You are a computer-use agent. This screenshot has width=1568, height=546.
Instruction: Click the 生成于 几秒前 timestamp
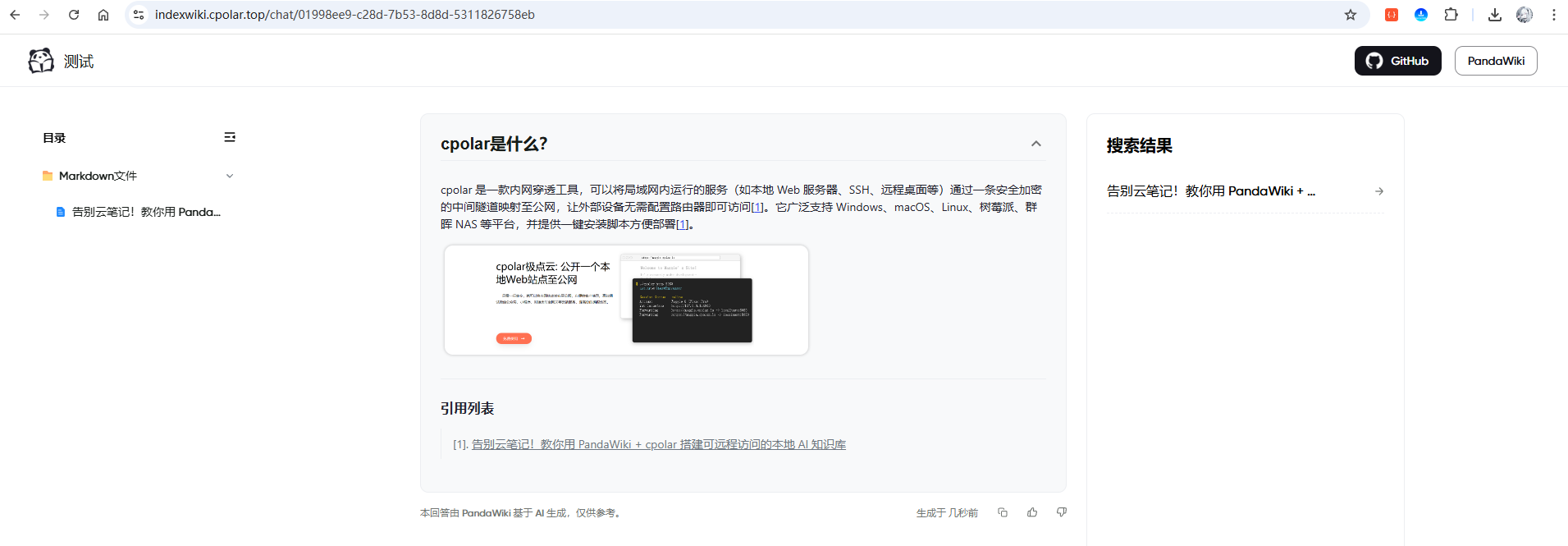coord(947,513)
